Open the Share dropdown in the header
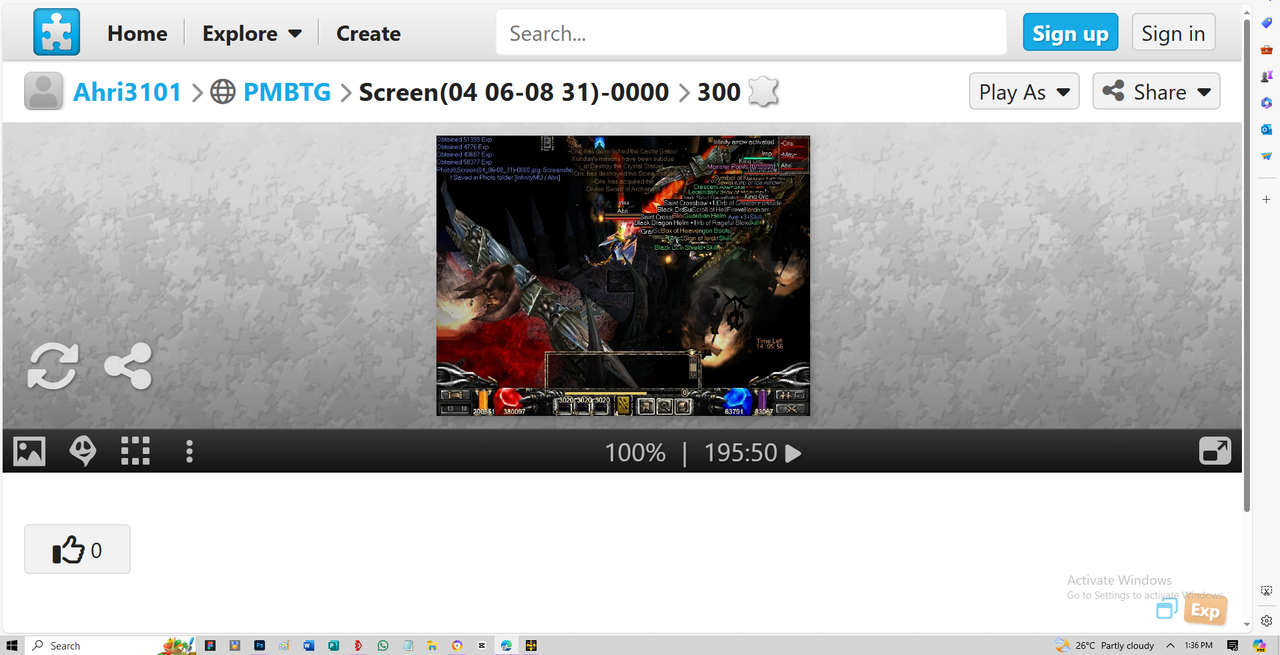This screenshot has width=1280, height=655. [x=1156, y=92]
